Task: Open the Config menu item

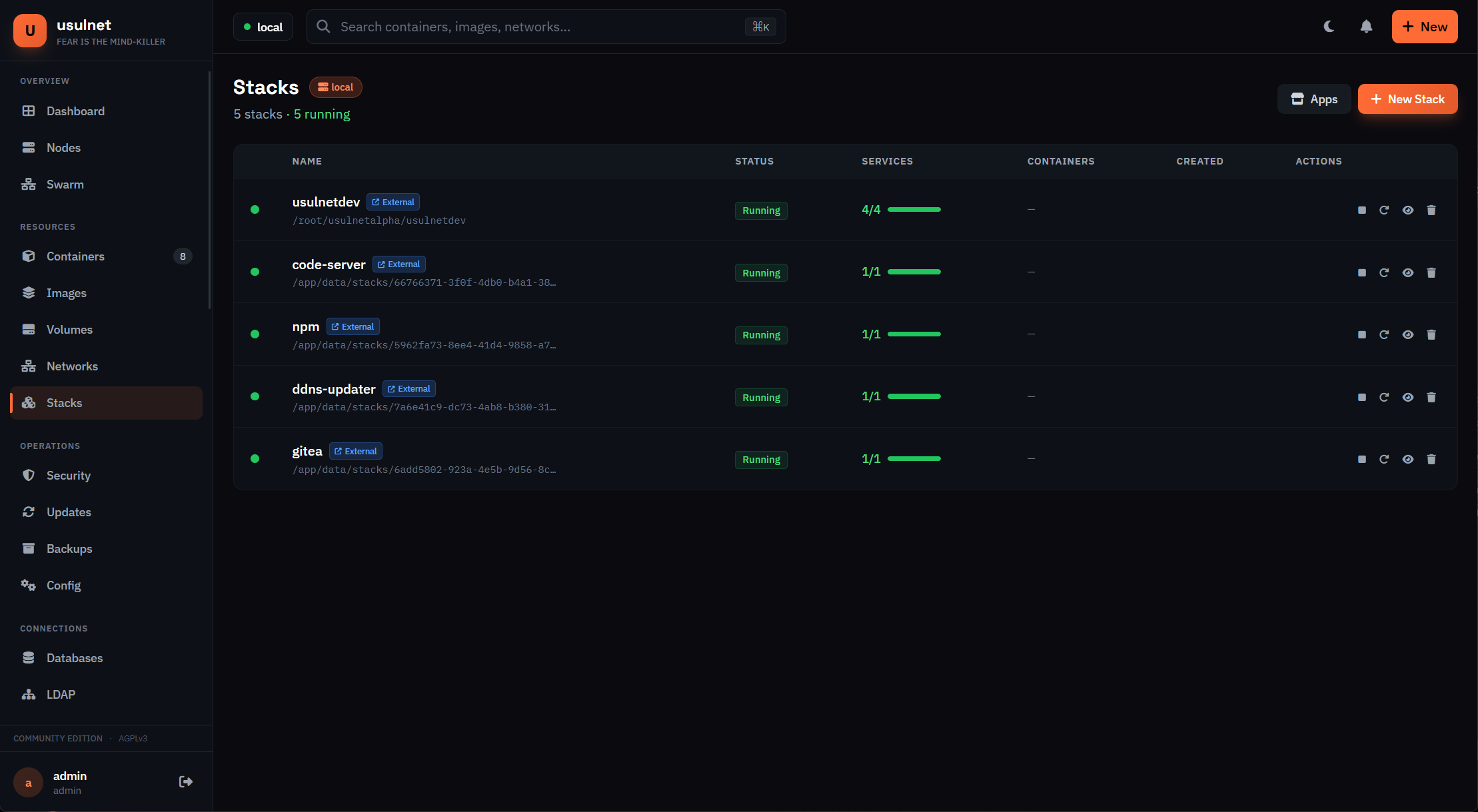Action: 63,585
